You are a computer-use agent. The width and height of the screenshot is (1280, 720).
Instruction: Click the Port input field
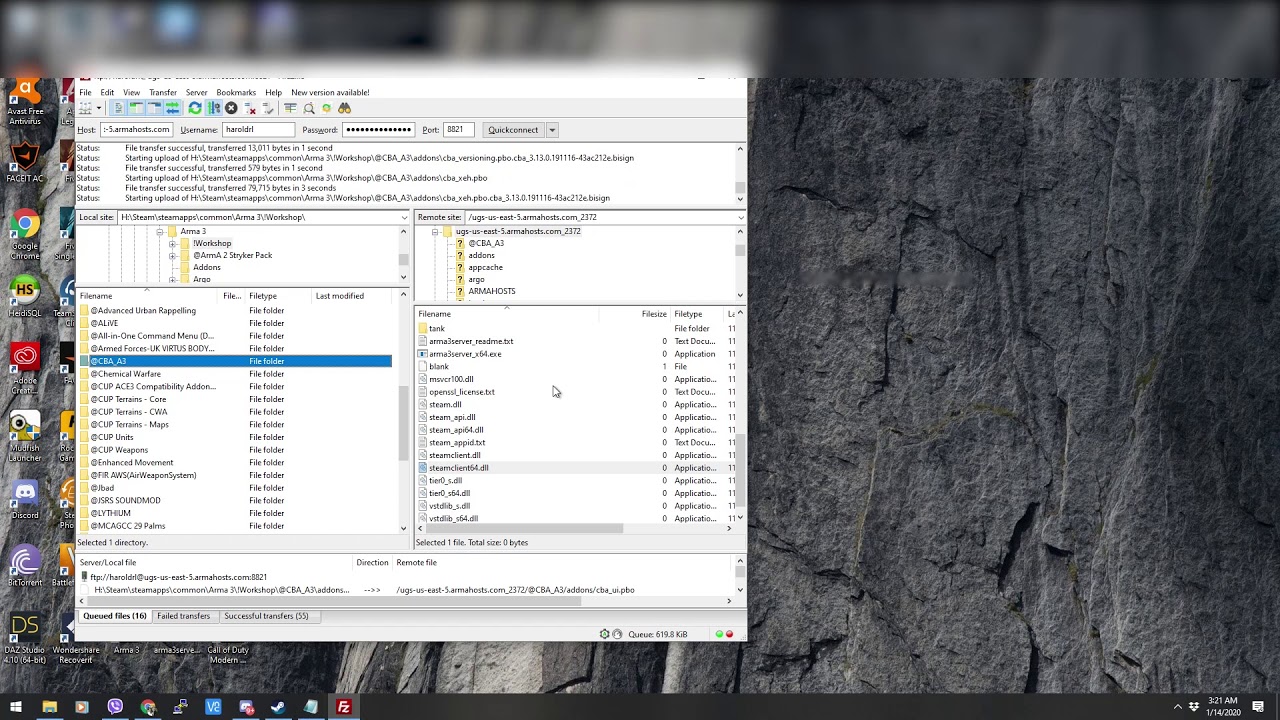(x=458, y=130)
